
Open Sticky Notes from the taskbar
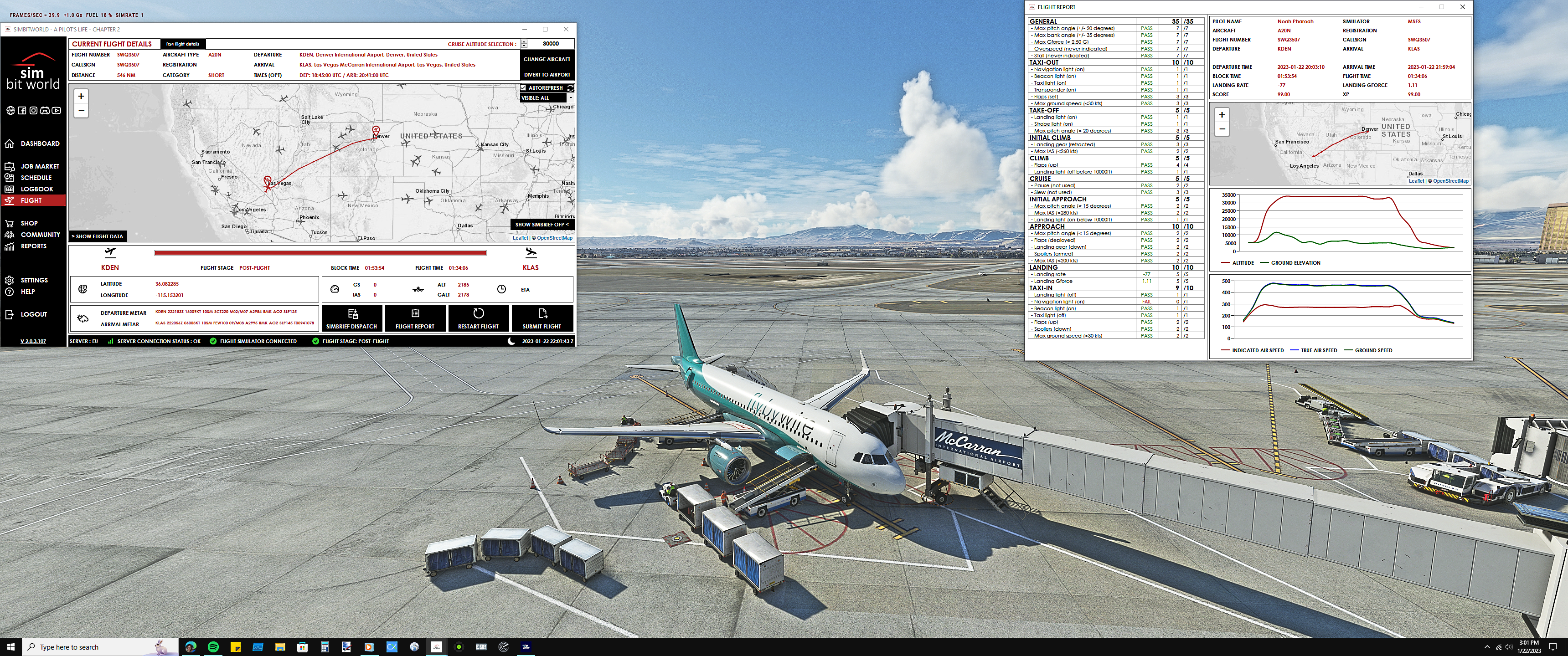point(236,647)
